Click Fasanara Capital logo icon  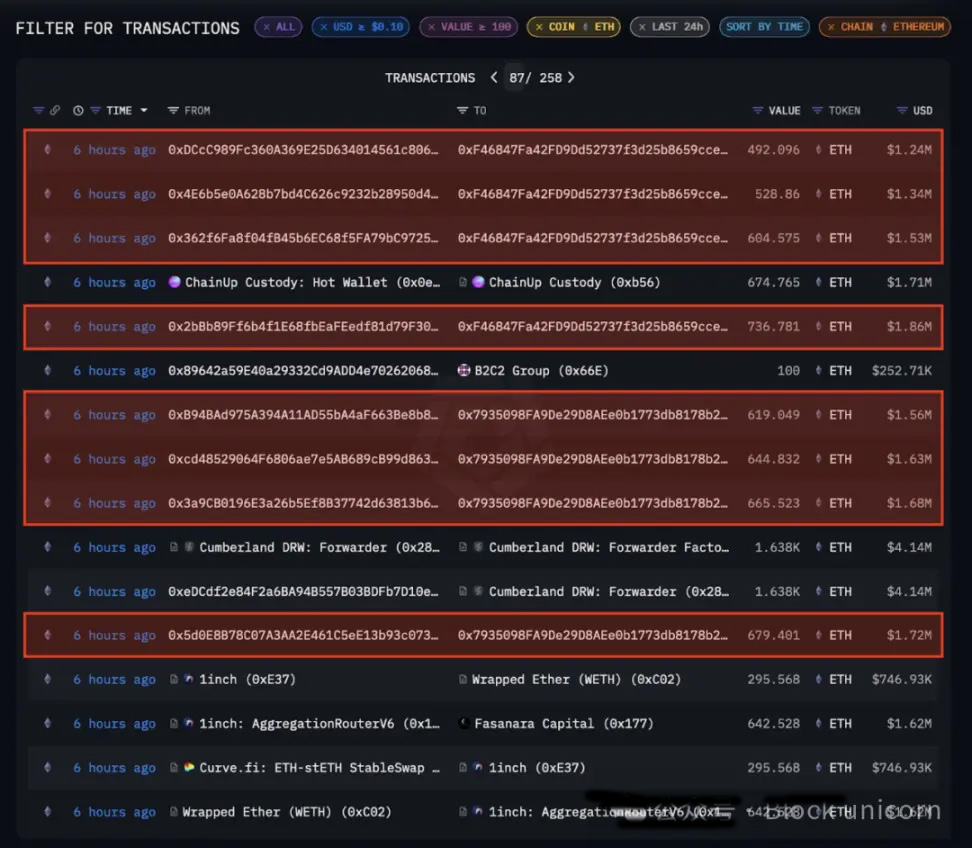pos(464,723)
